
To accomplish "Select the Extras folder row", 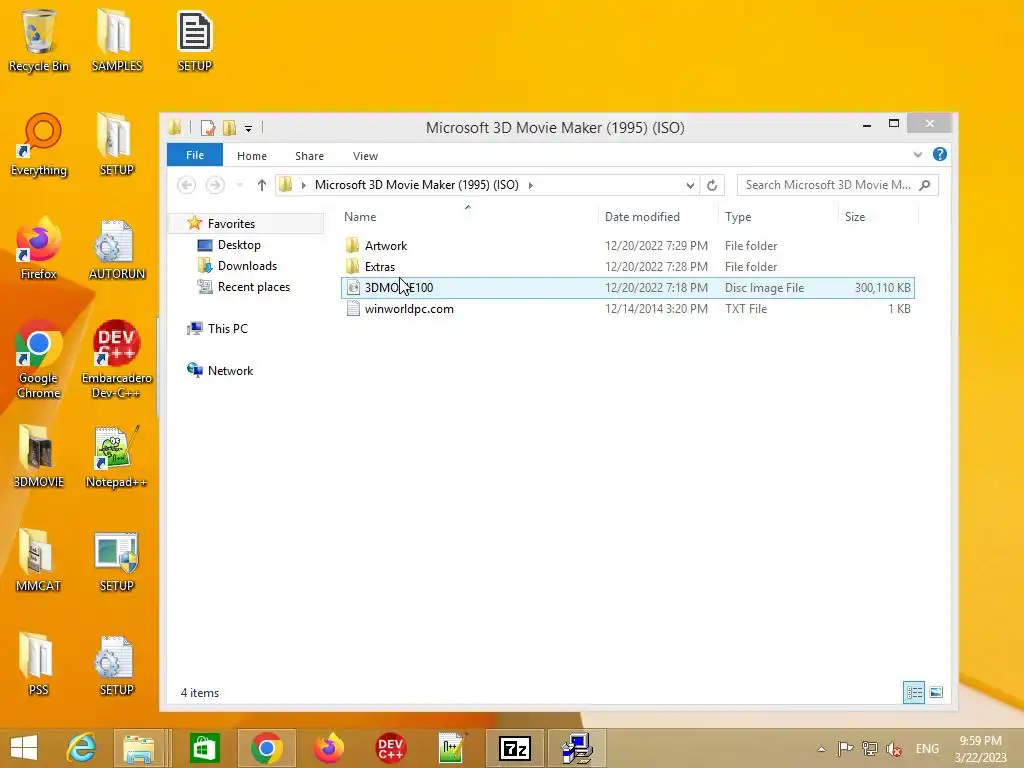I will click(x=628, y=266).
